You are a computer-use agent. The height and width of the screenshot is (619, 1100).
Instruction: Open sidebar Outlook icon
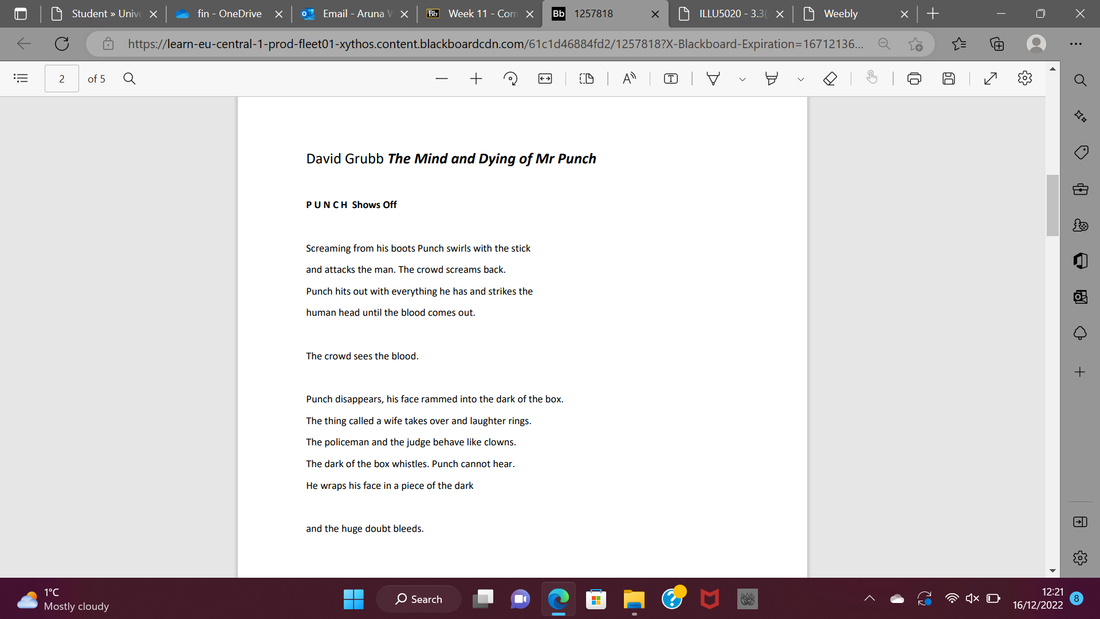(x=1080, y=297)
